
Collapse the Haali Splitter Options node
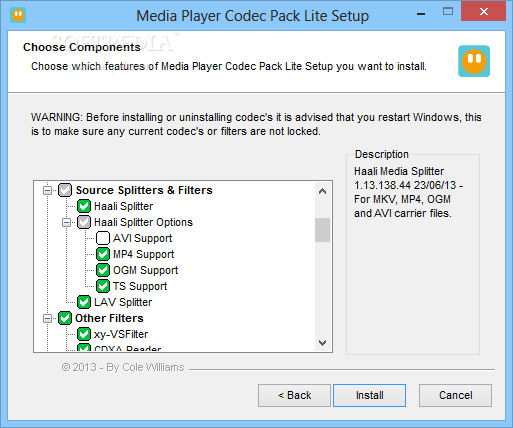pyautogui.click(x=67, y=223)
